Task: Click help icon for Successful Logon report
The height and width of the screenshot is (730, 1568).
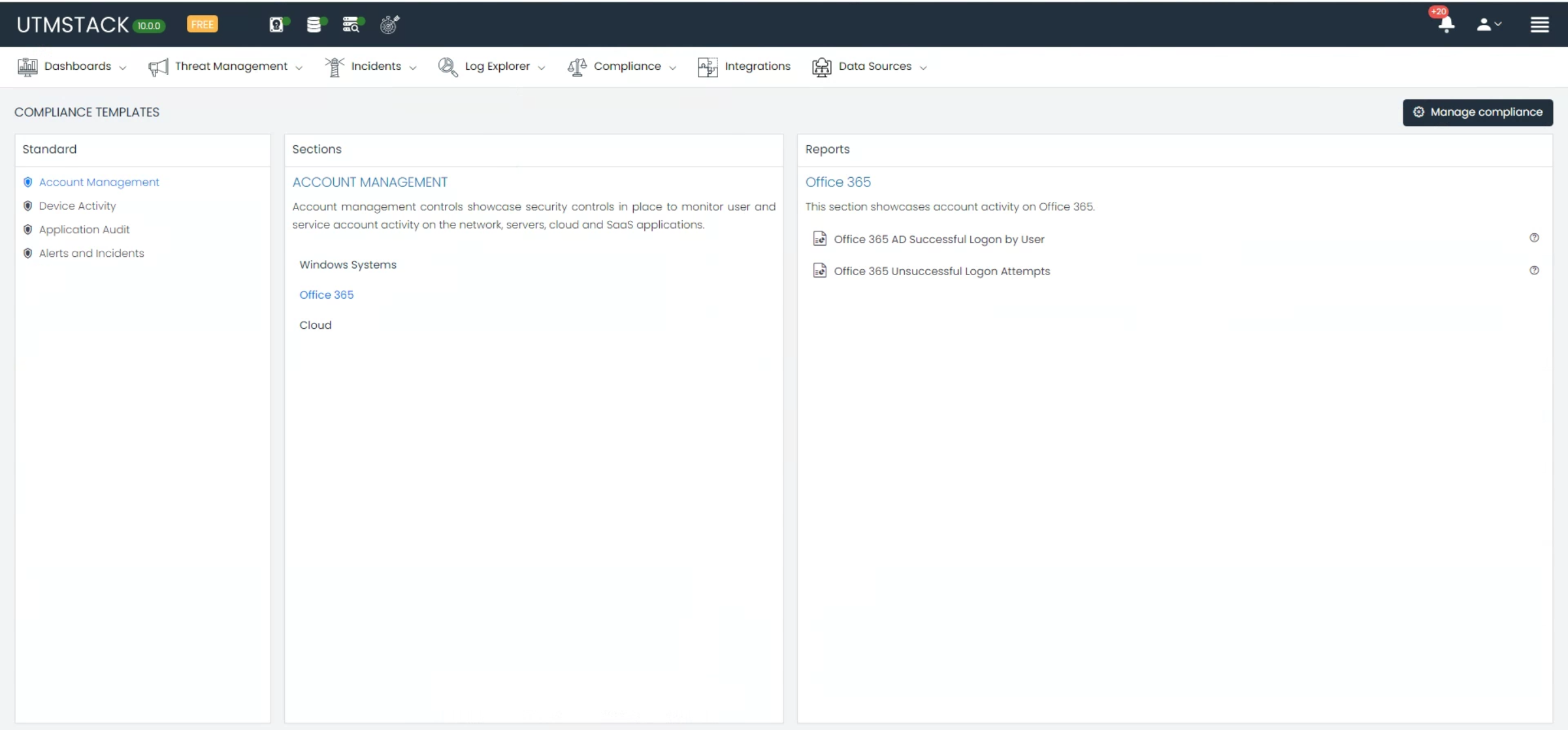Action: pyautogui.click(x=1534, y=238)
